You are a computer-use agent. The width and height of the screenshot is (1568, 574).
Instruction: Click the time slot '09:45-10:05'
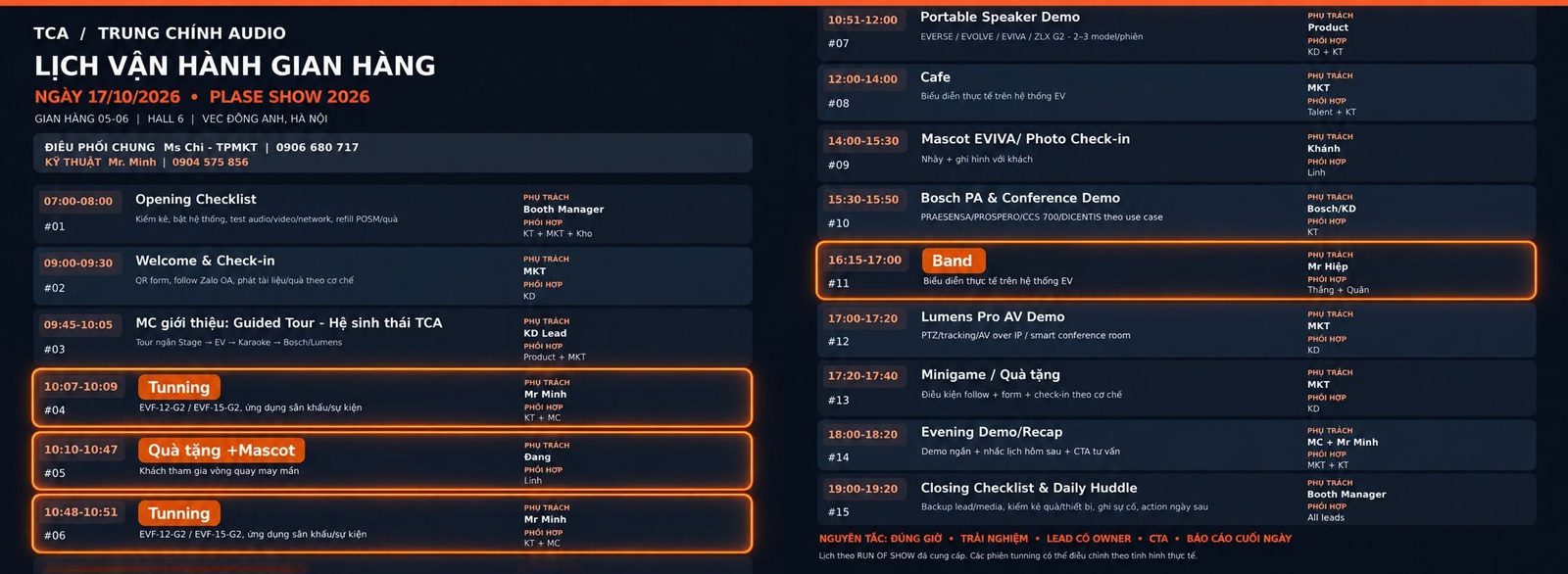(x=78, y=324)
